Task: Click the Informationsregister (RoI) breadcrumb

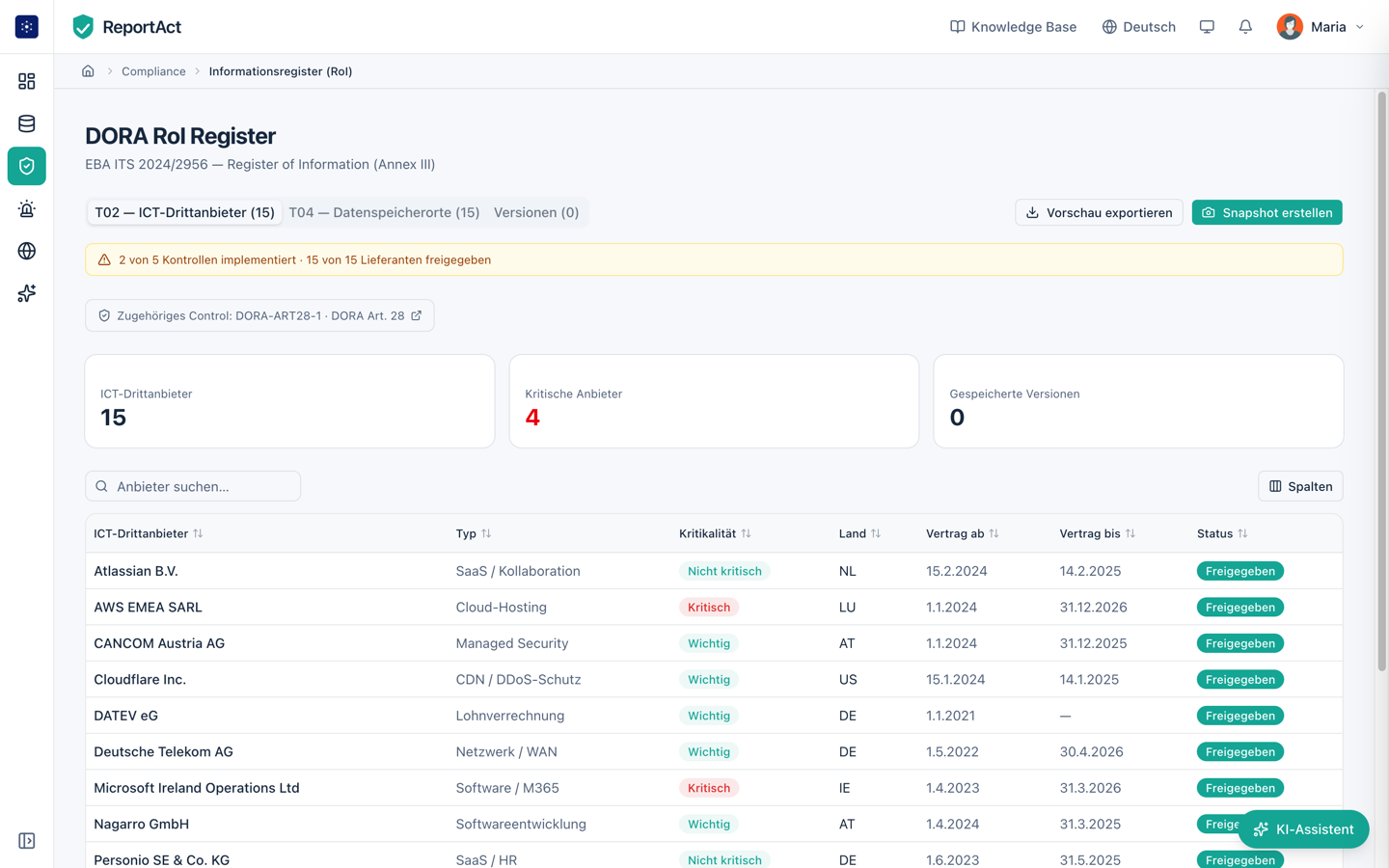Action: pos(281,71)
